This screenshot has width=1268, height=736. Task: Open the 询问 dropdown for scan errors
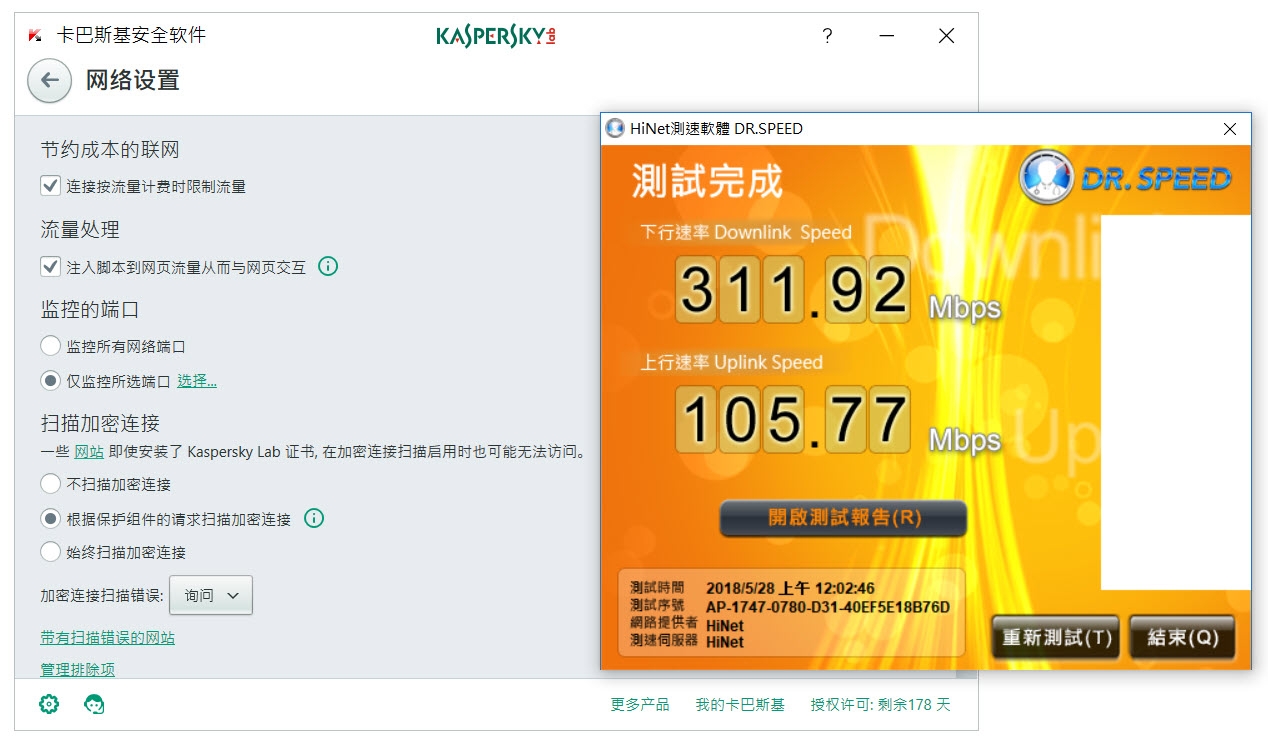tap(211, 595)
